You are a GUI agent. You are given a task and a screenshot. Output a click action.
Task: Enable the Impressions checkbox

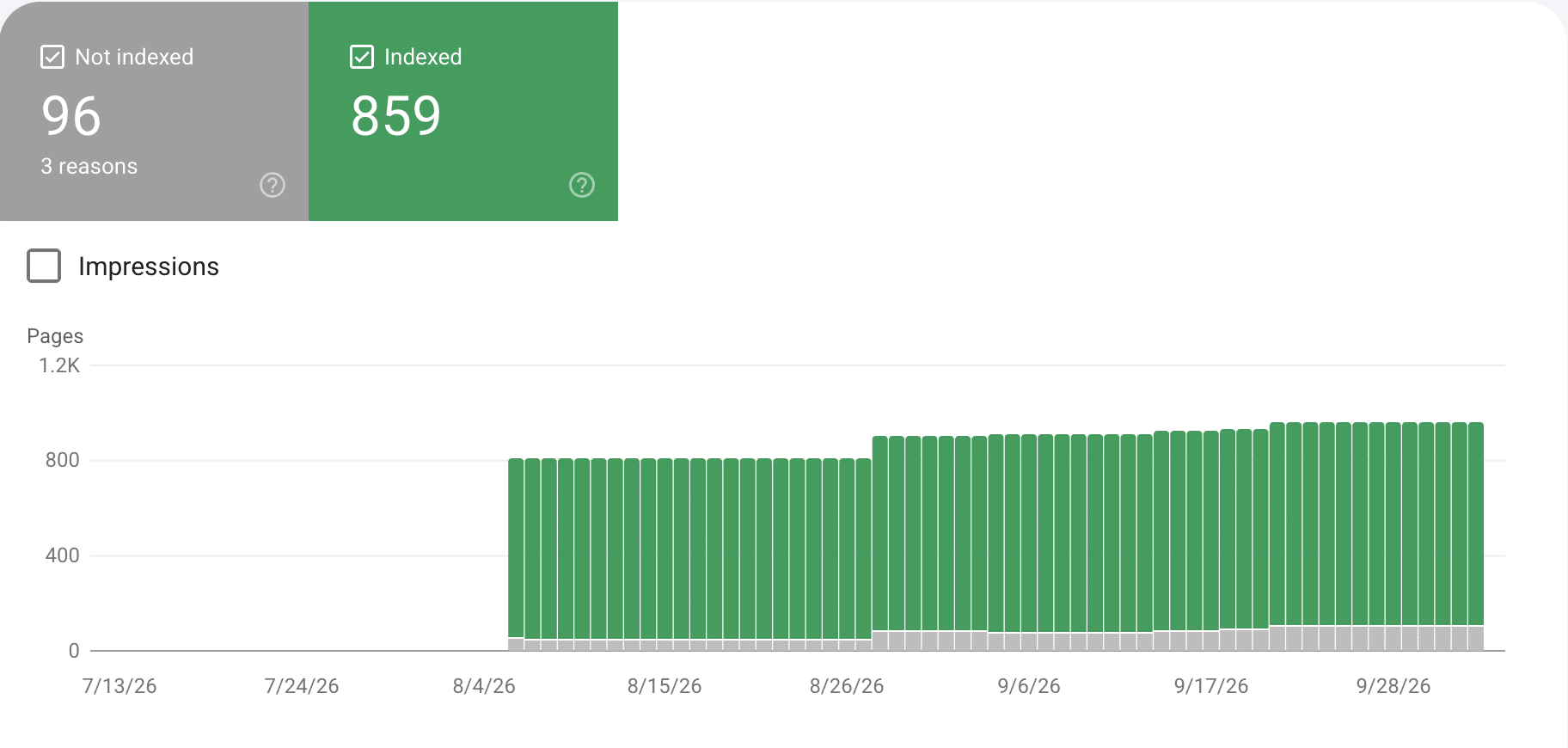click(44, 266)
